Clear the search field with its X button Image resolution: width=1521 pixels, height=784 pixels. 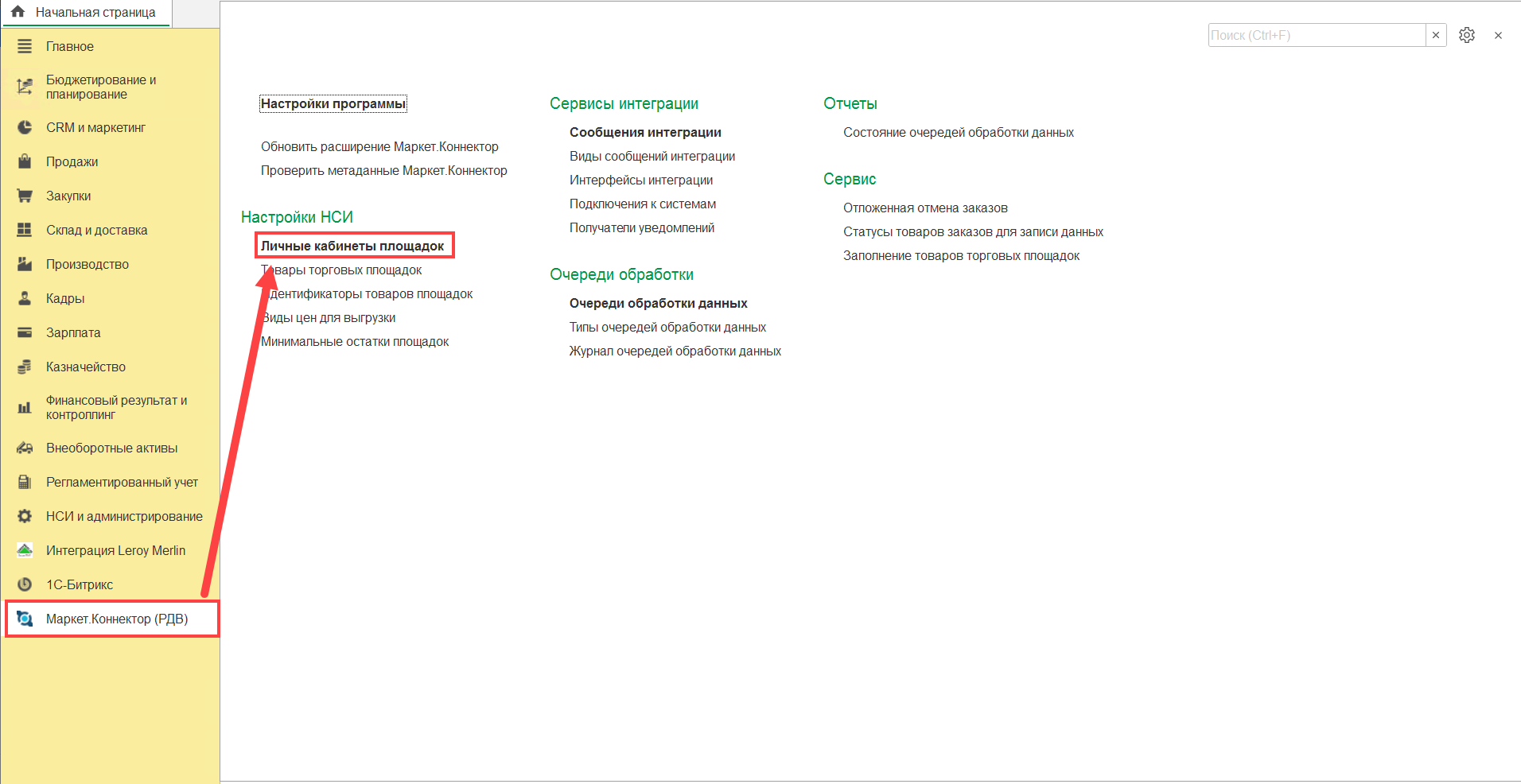click(1436, 35)
